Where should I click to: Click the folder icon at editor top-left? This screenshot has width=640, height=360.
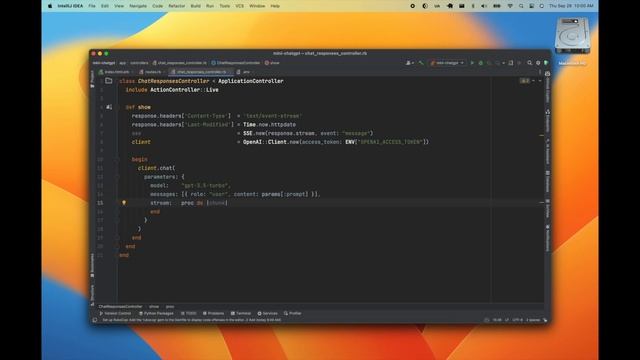tap(109, 81)
